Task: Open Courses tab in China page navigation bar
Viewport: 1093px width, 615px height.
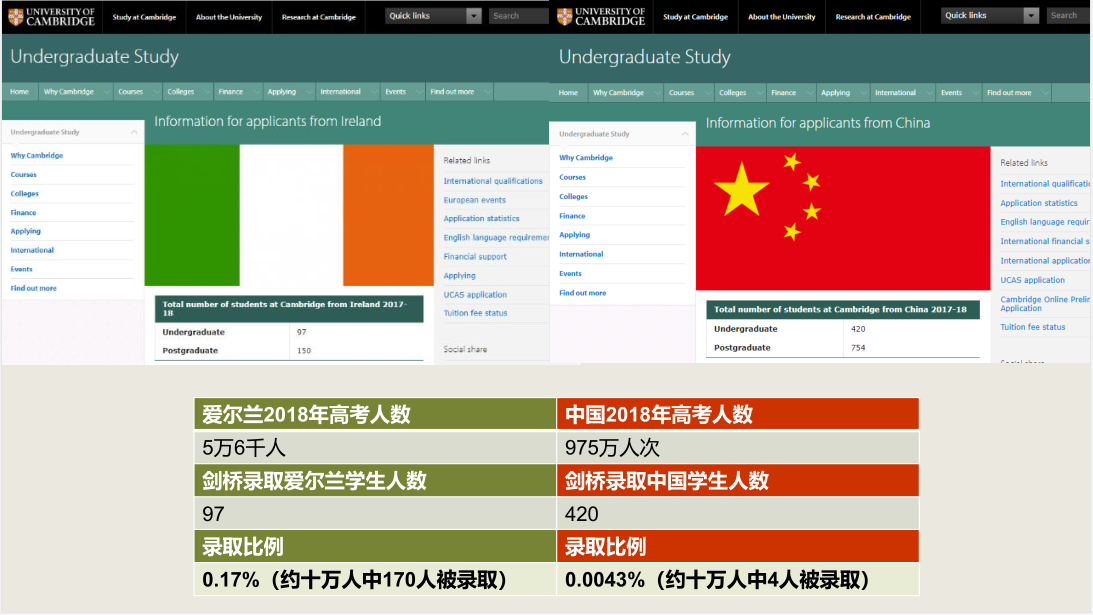Action: [681, 92]
